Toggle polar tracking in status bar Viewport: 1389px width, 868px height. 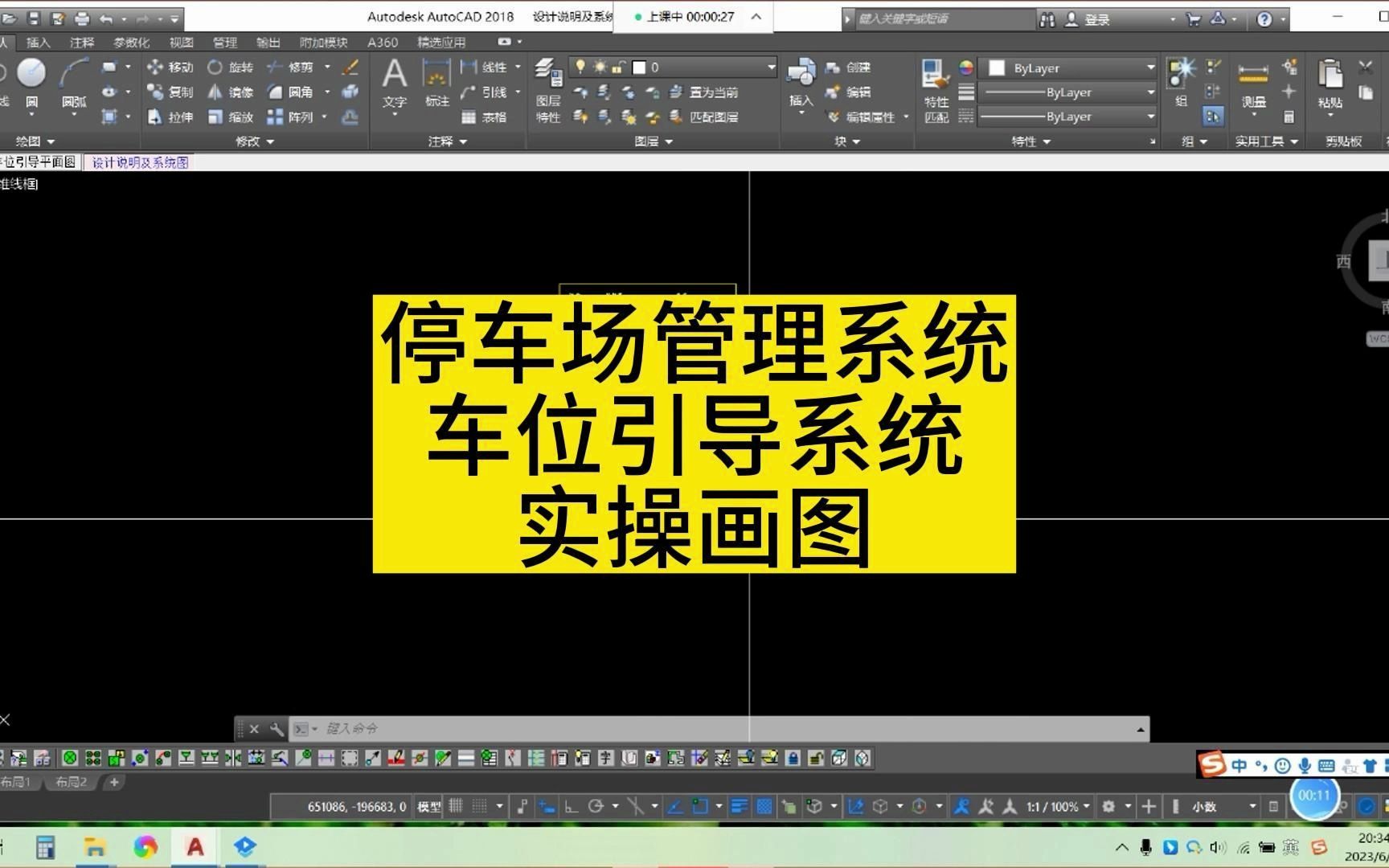[596, 806]
